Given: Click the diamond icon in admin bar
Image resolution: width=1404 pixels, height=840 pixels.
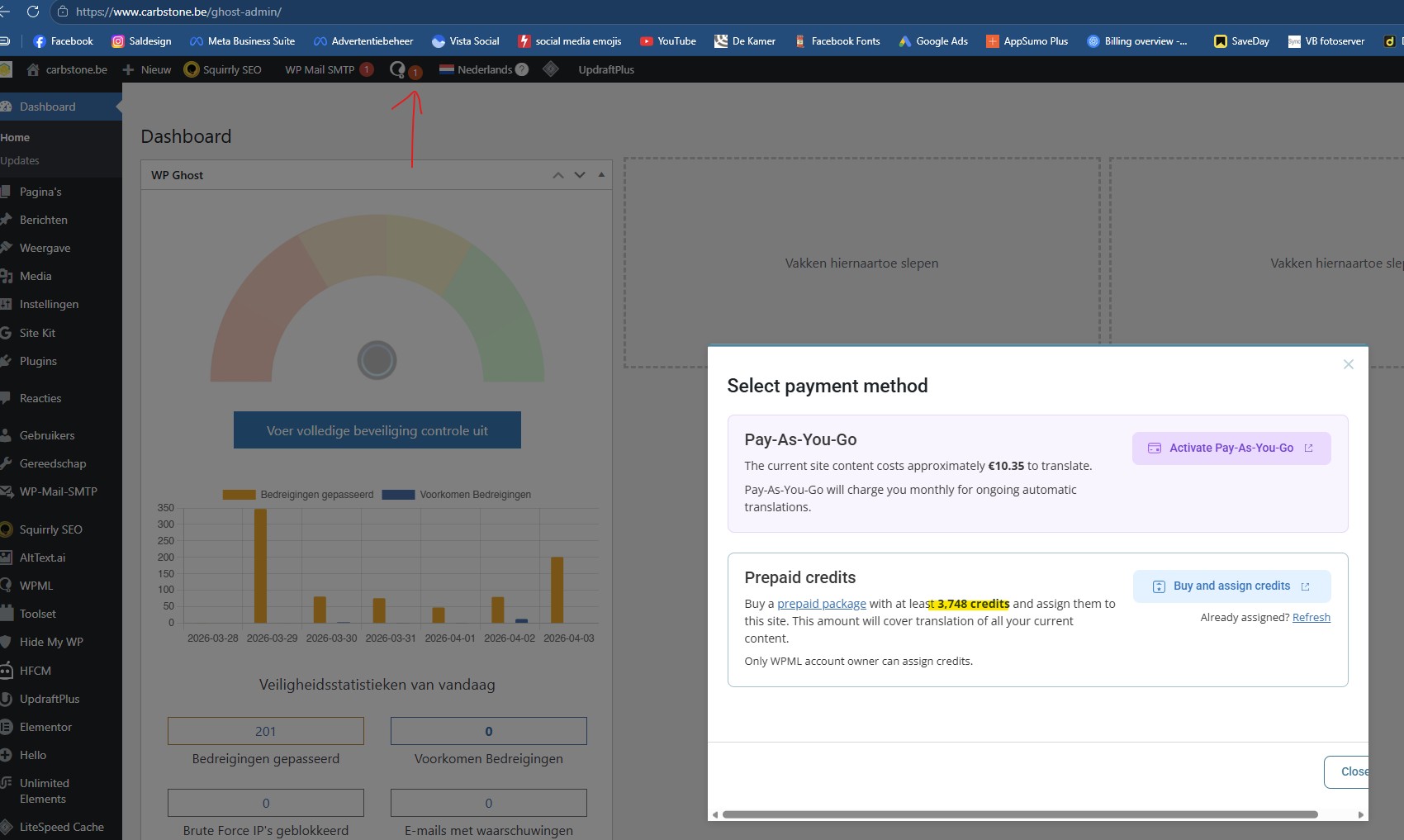Looking at the screenshot, I should [551, 69].
